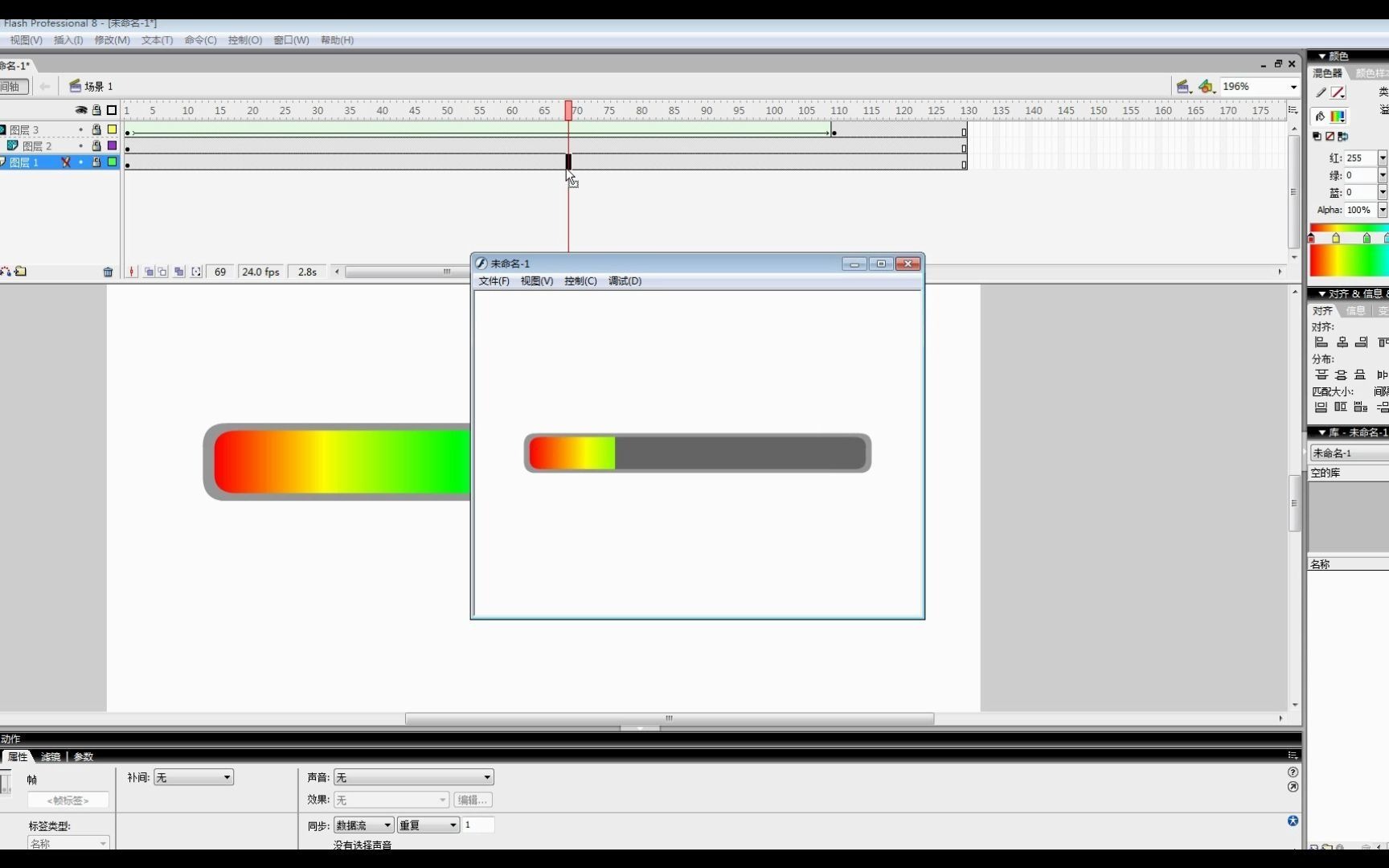
Task: Click end keyframe of tween on 图层 3
Action: pos(834,132)
